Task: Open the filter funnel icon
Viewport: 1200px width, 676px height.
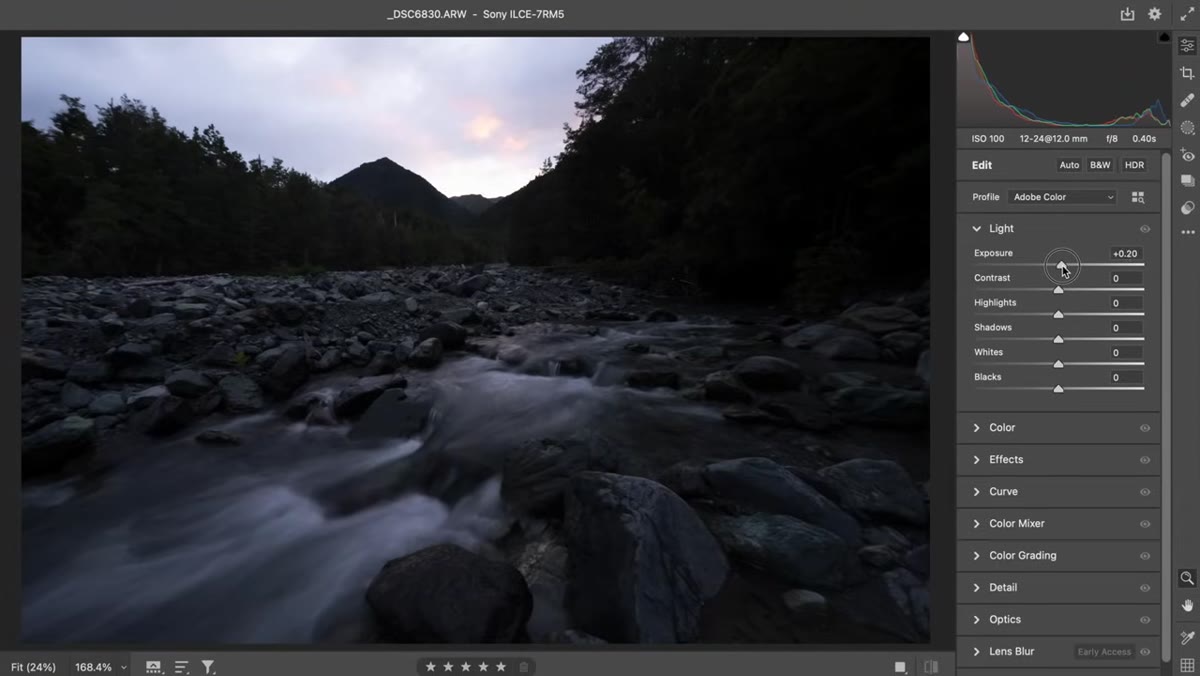Action: pyautogui.click(x=208, y=666)
